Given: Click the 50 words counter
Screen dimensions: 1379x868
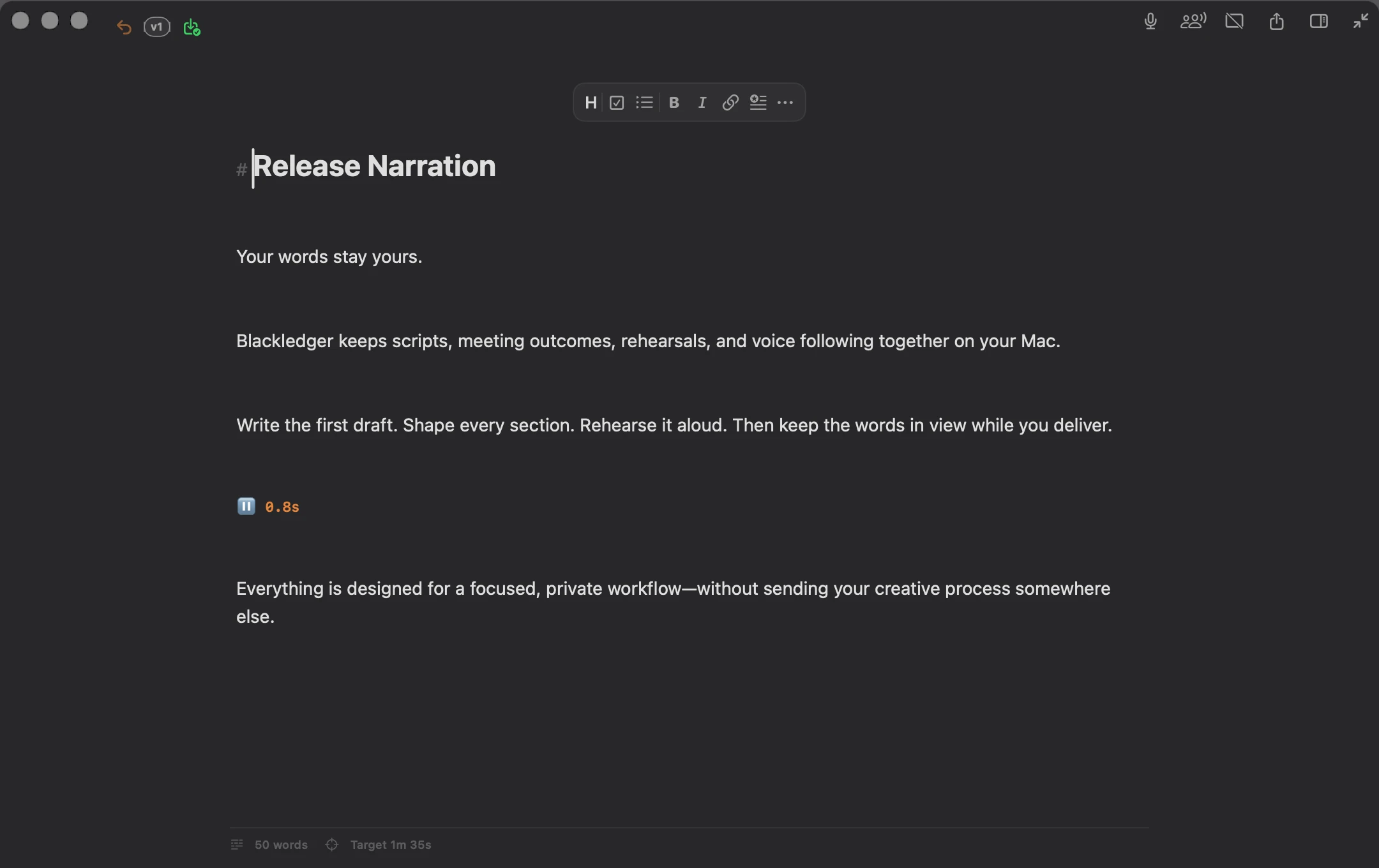Looking at the screenshot, I should tap(281, 845).
